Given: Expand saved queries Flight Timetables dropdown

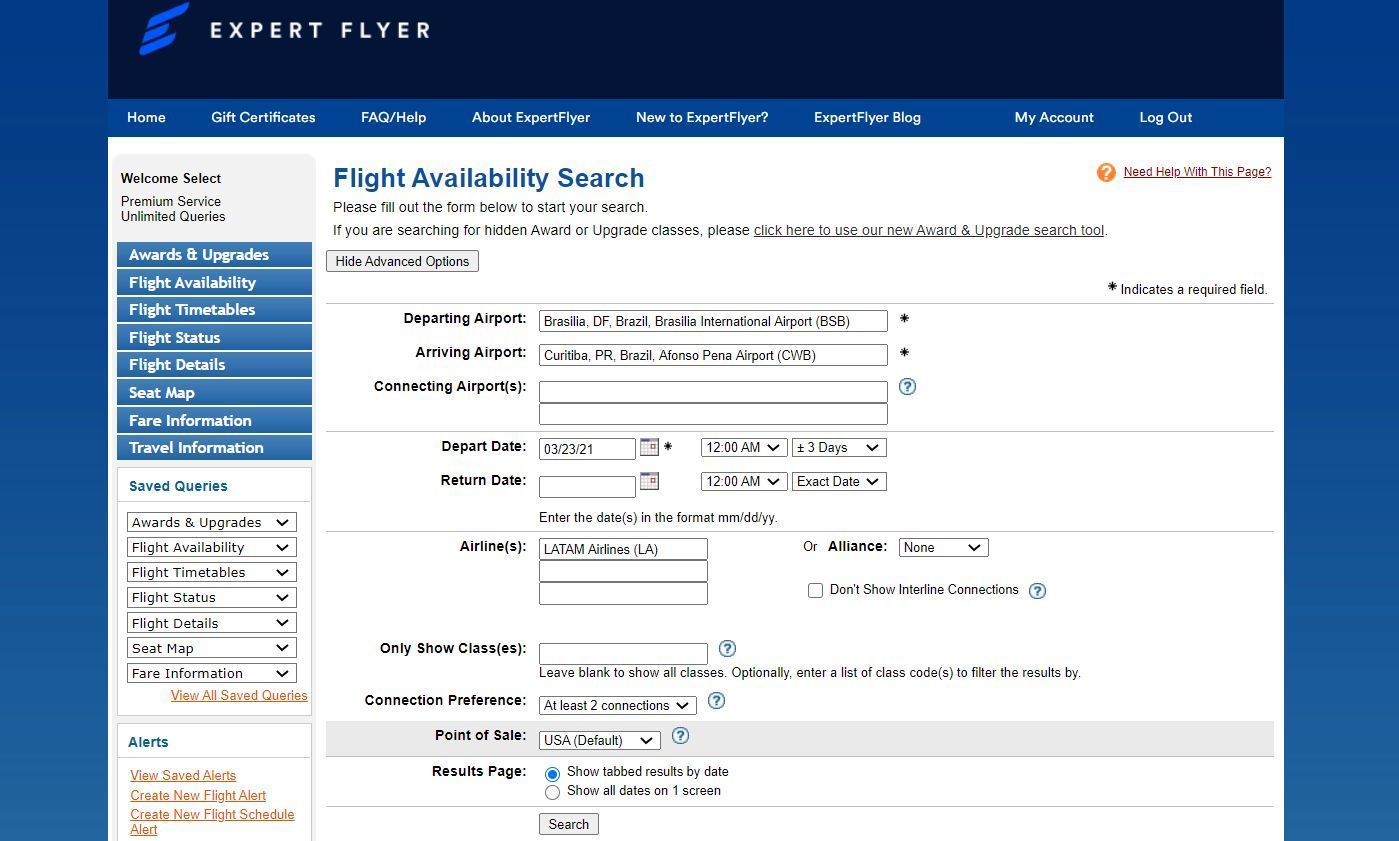Looking at the screenshot, I should 212,572.
